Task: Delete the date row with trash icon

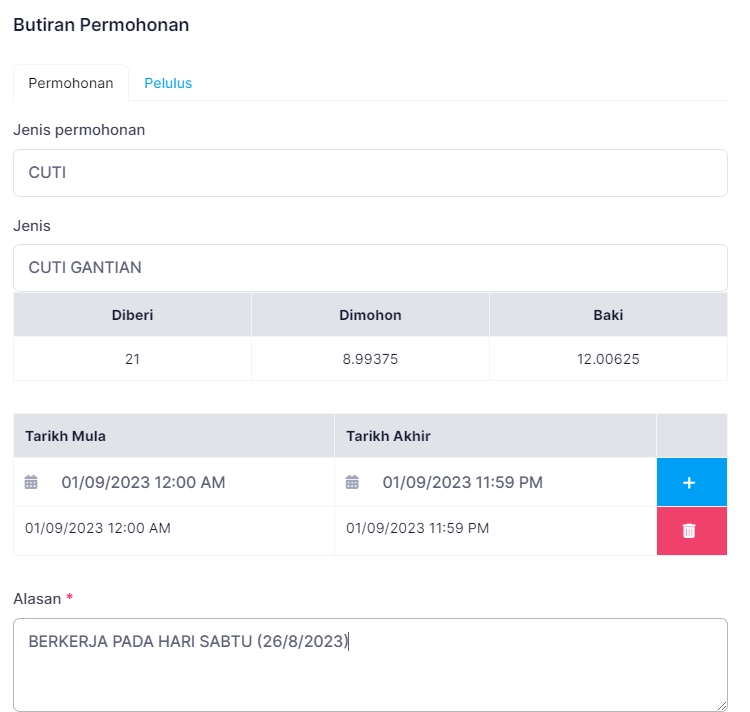Action: click(692, 531)
